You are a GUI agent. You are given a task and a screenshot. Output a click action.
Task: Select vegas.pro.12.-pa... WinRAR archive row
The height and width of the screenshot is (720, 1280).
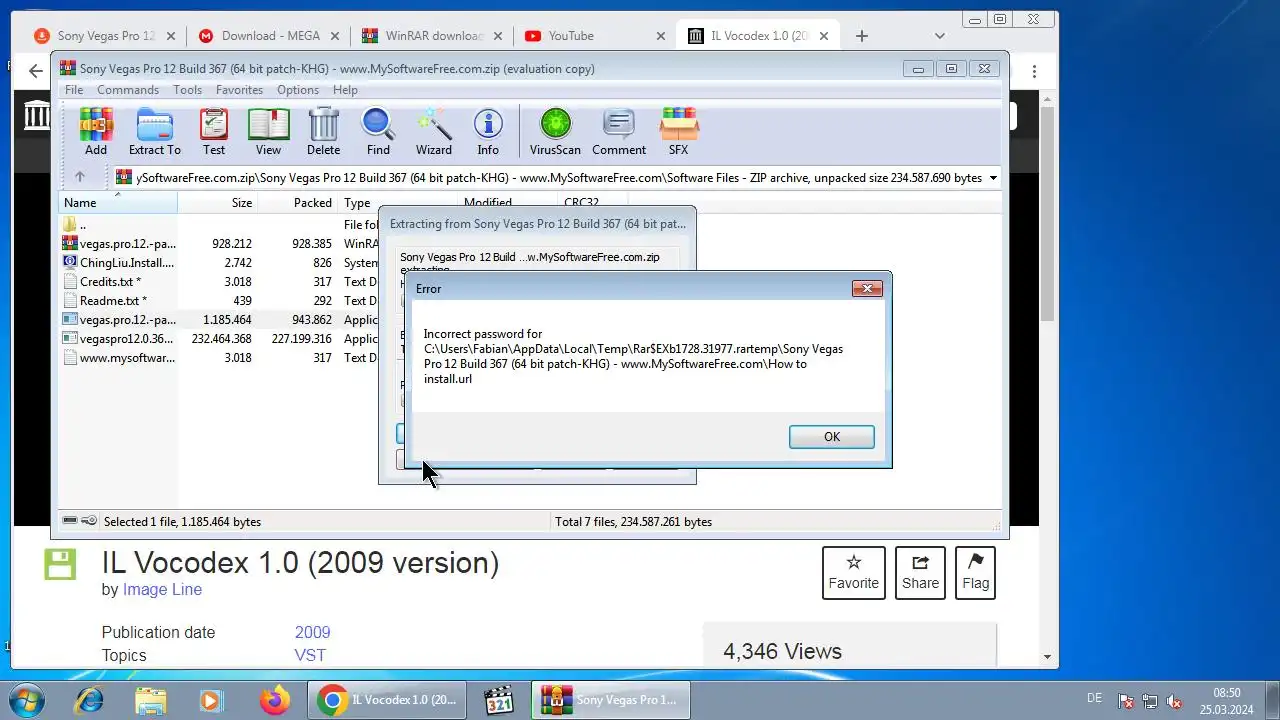coord(220,244)
